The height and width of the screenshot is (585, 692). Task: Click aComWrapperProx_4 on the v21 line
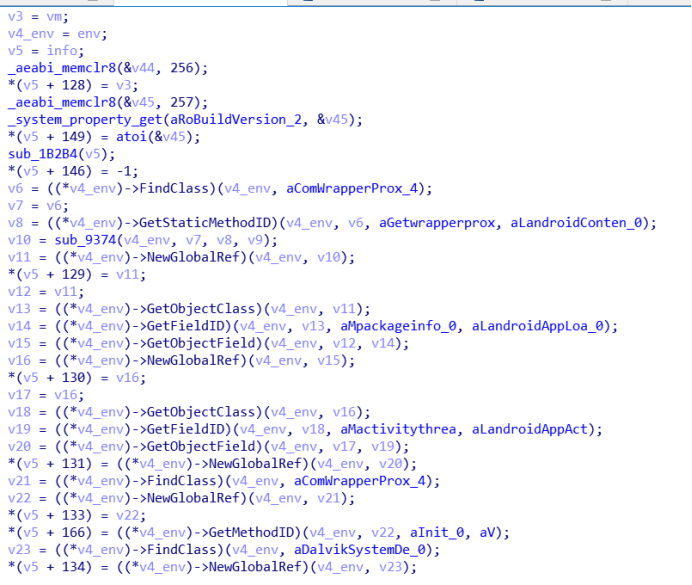point(360,481)
